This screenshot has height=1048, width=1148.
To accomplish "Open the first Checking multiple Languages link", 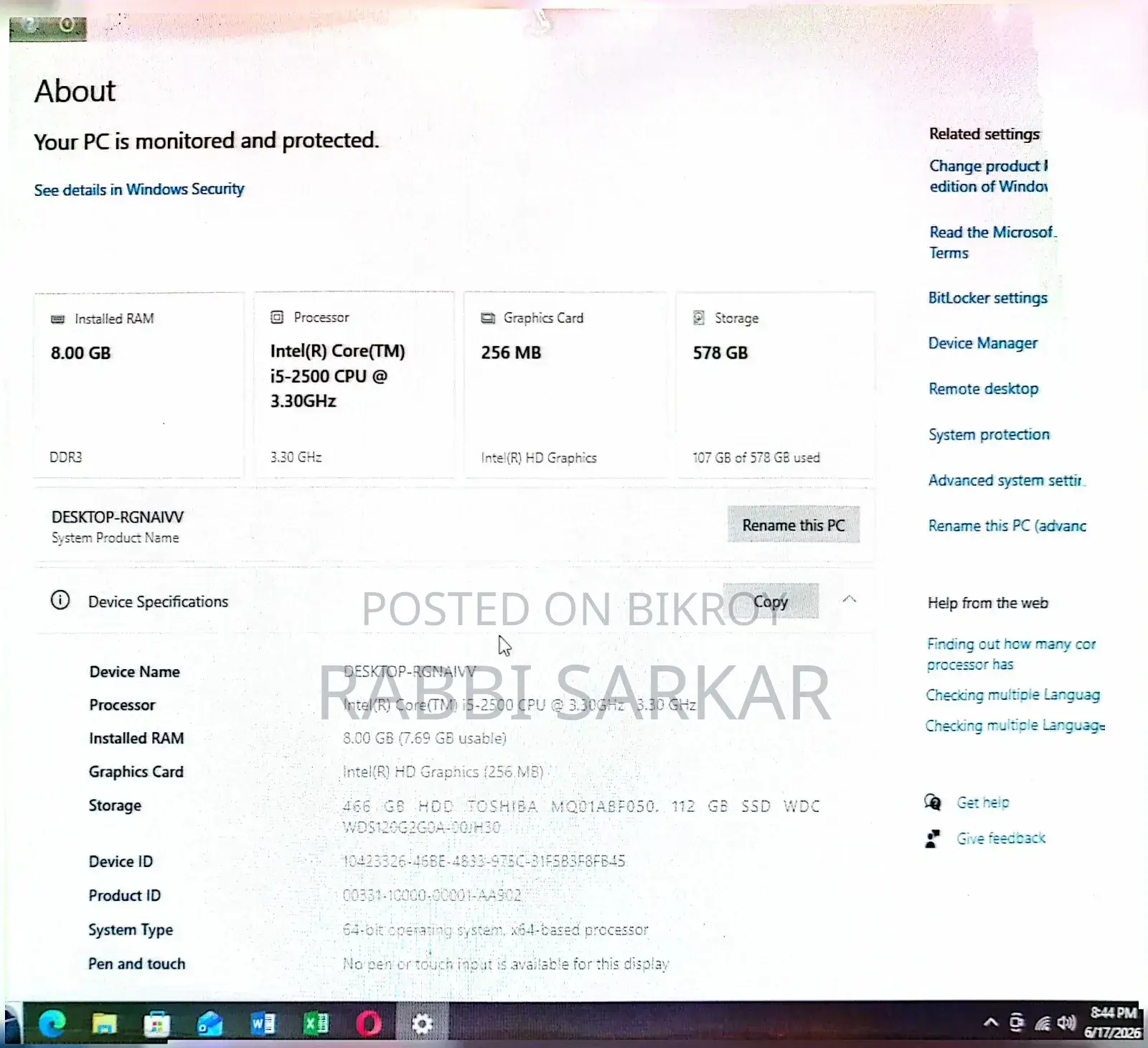I will [x=1012, y=695].
